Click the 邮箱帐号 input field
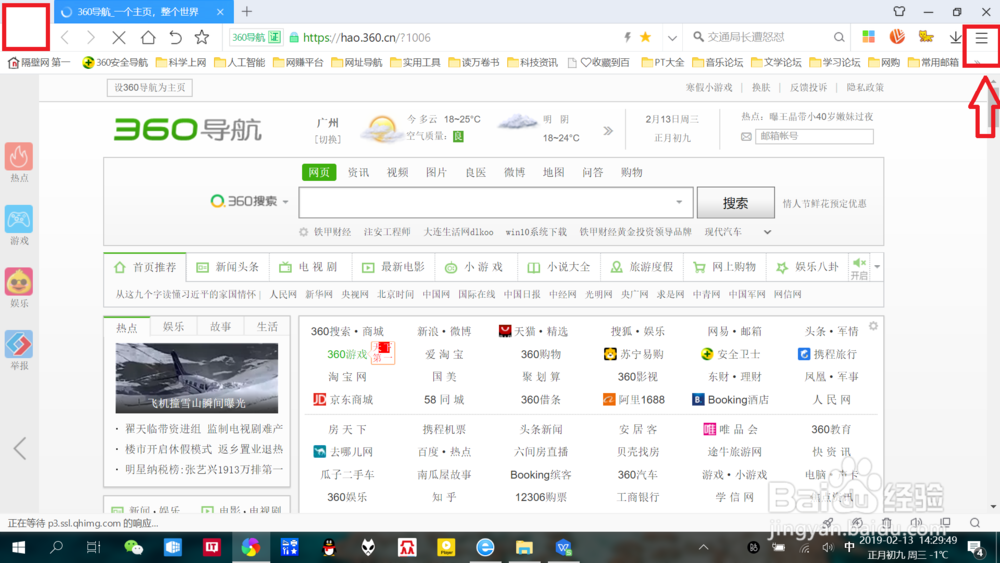 814,136
